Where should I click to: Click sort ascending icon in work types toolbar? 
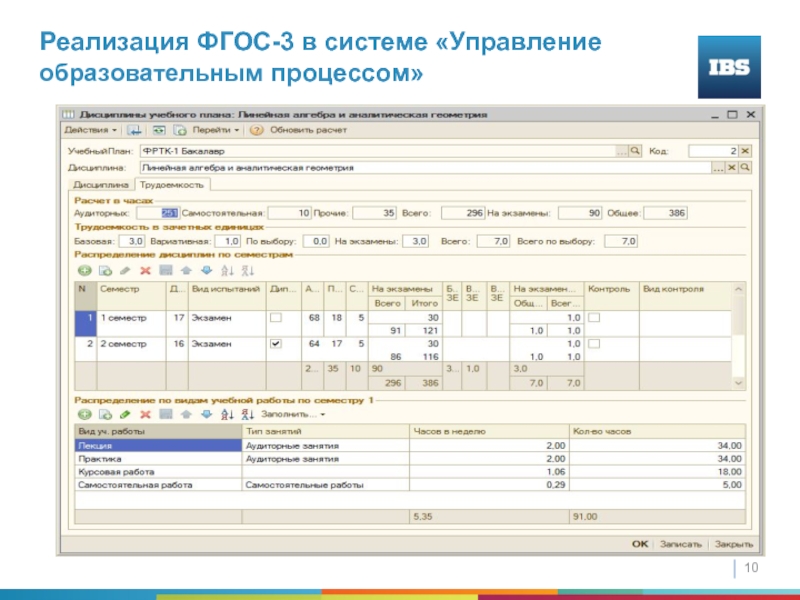click(x=227, y=413)
